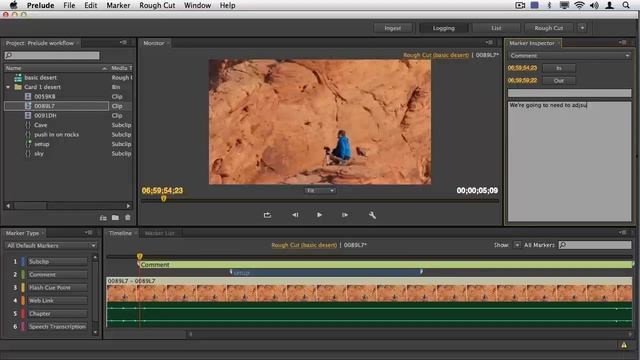This screenshot has width=640, height=360.
Task: Add a Subclip marker
Action: pyautogui.click(x=57, y=261)
